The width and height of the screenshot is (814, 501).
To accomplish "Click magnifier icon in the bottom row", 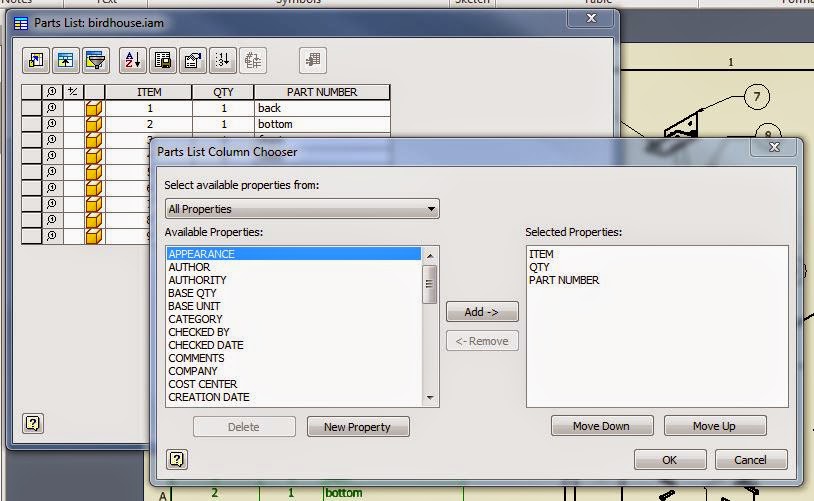I will 51,124.
